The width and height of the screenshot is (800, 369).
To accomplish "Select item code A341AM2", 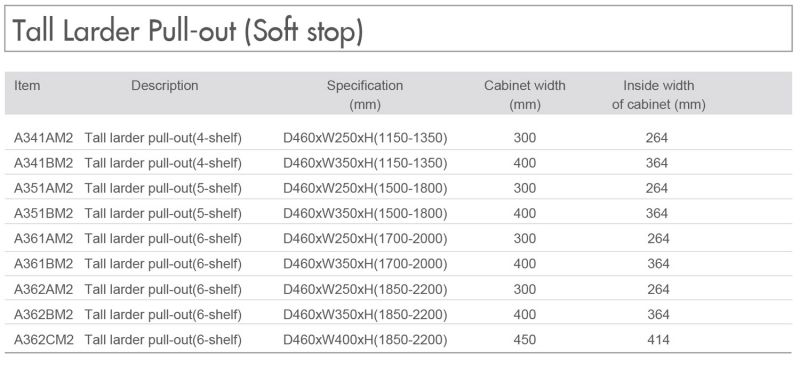I will pyautogui.click(x=43, y=138).
